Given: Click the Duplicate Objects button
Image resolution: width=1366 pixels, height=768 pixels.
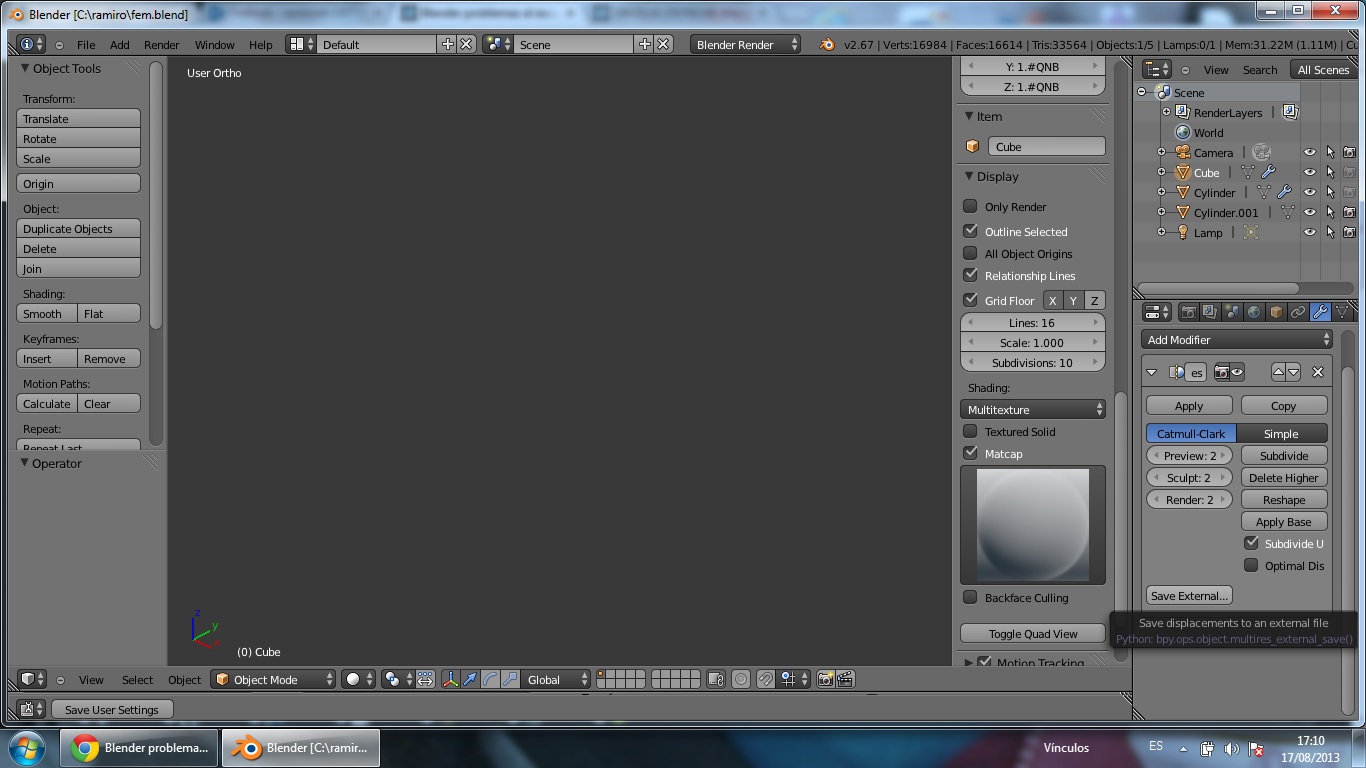Looking at the screenshot, I should (x=79, y=228).
